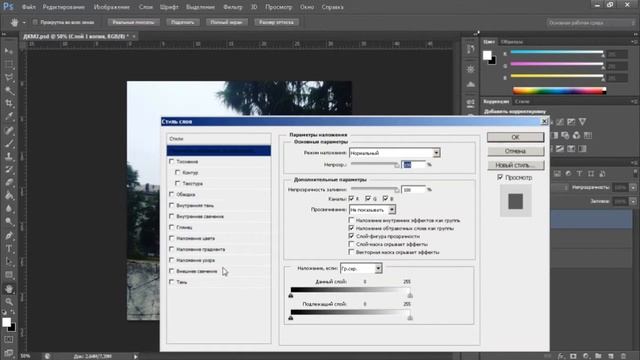640x360 pixels.
Task: Select the Hand tool in toolbox
Action: tap(9, 289)
